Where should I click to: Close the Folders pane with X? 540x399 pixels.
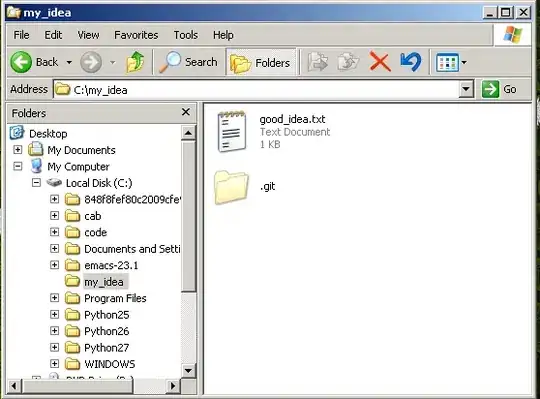pos(186,112)
